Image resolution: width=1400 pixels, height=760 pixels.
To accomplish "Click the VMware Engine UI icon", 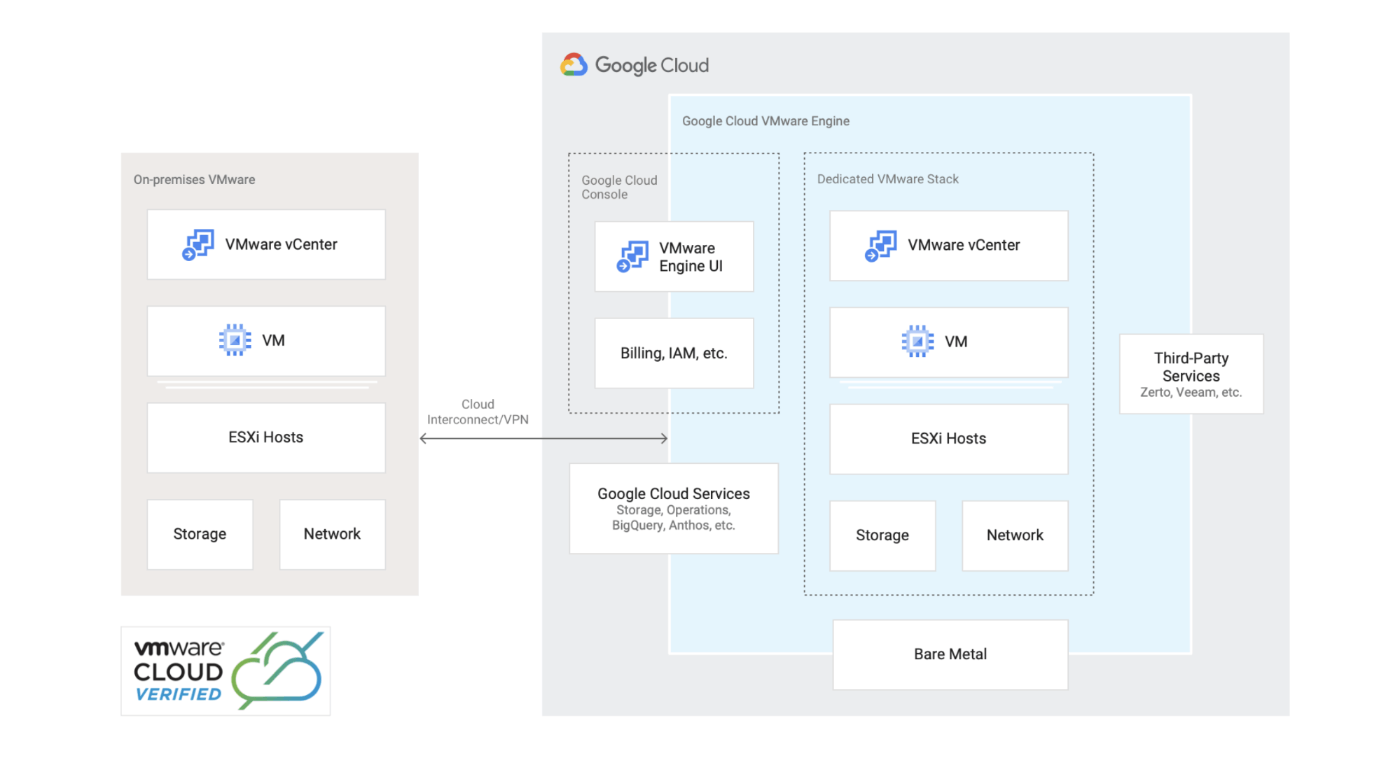I will [633, 256].
